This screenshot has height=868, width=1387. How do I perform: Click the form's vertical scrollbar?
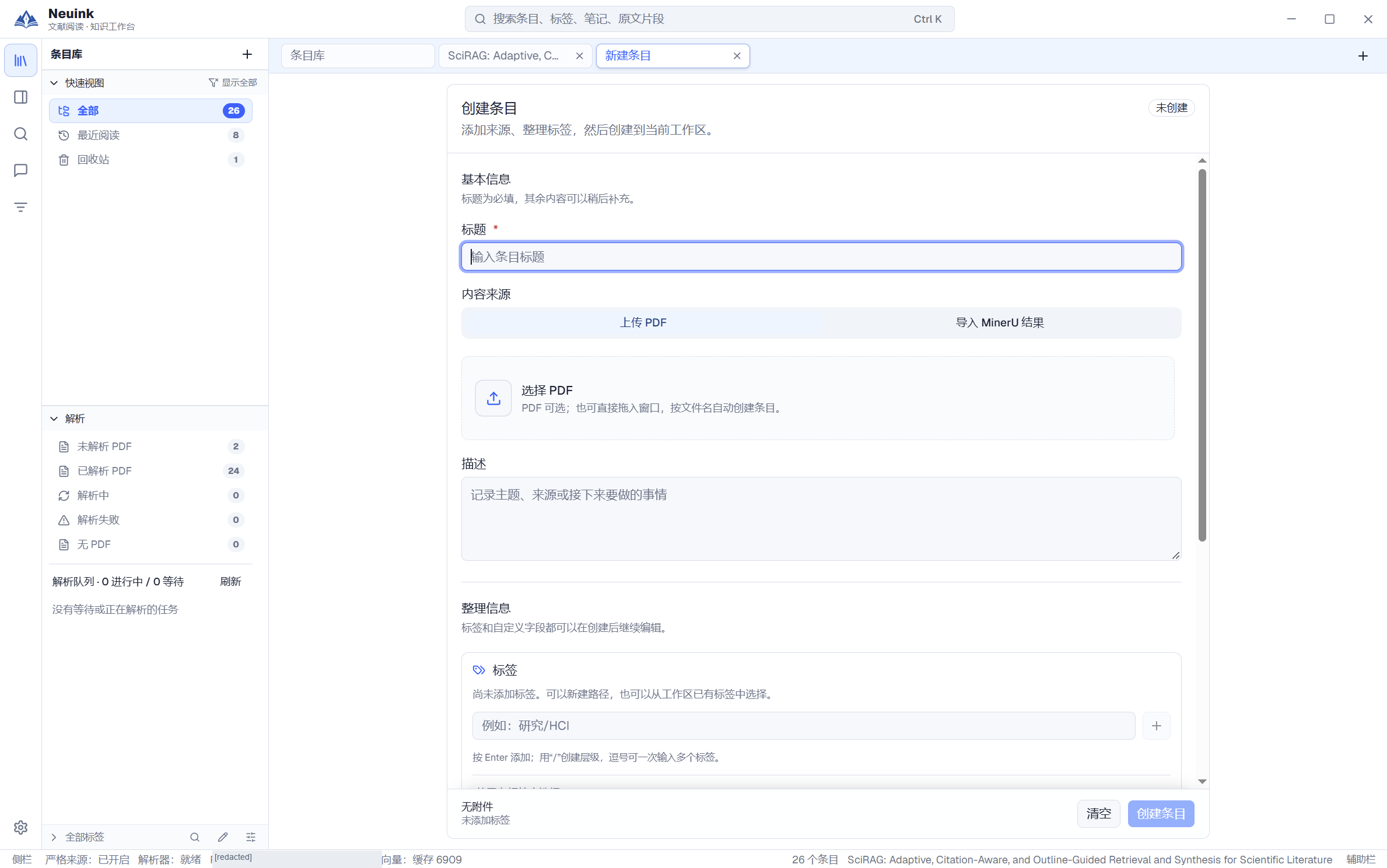click(1202, 355)
